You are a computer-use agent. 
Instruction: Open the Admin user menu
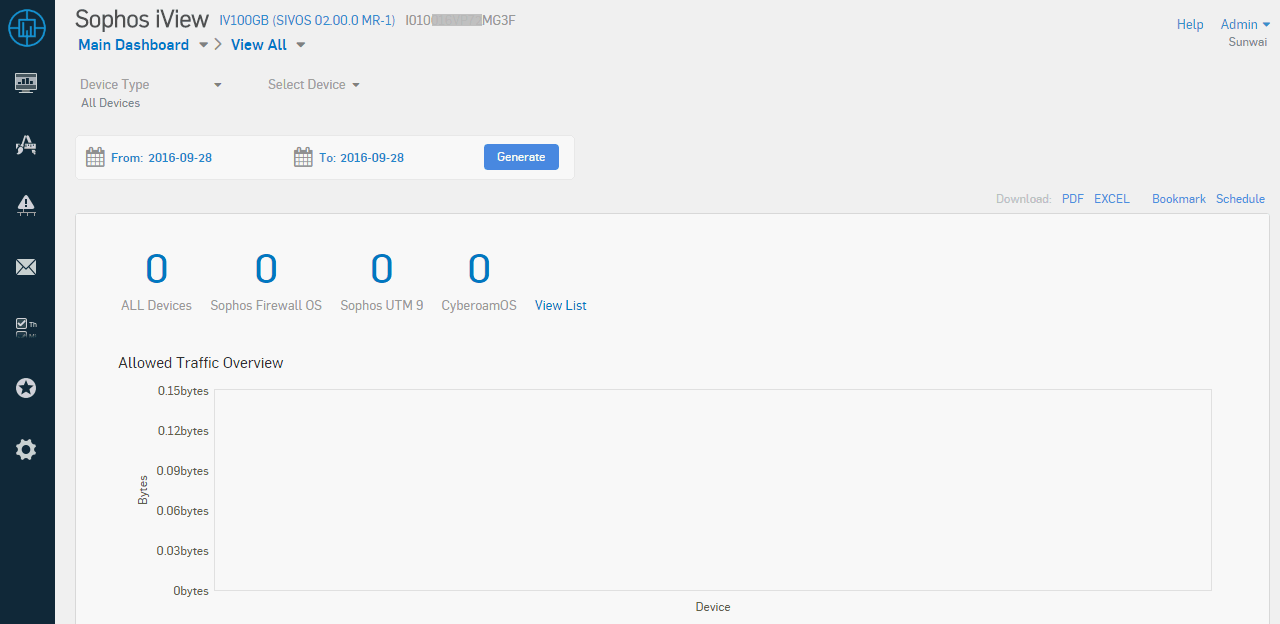(x=1245, y=25)
